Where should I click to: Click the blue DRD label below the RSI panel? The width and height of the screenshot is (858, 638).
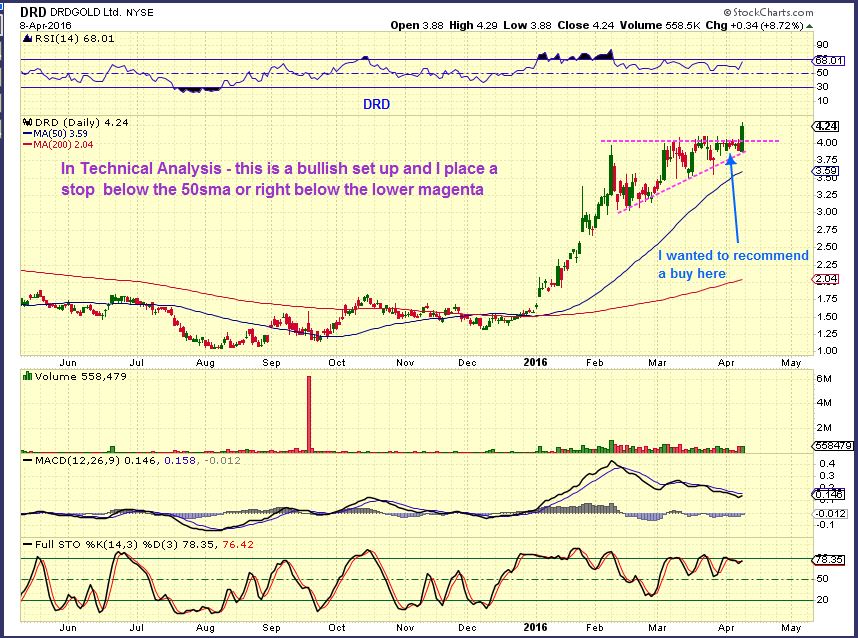376,105
